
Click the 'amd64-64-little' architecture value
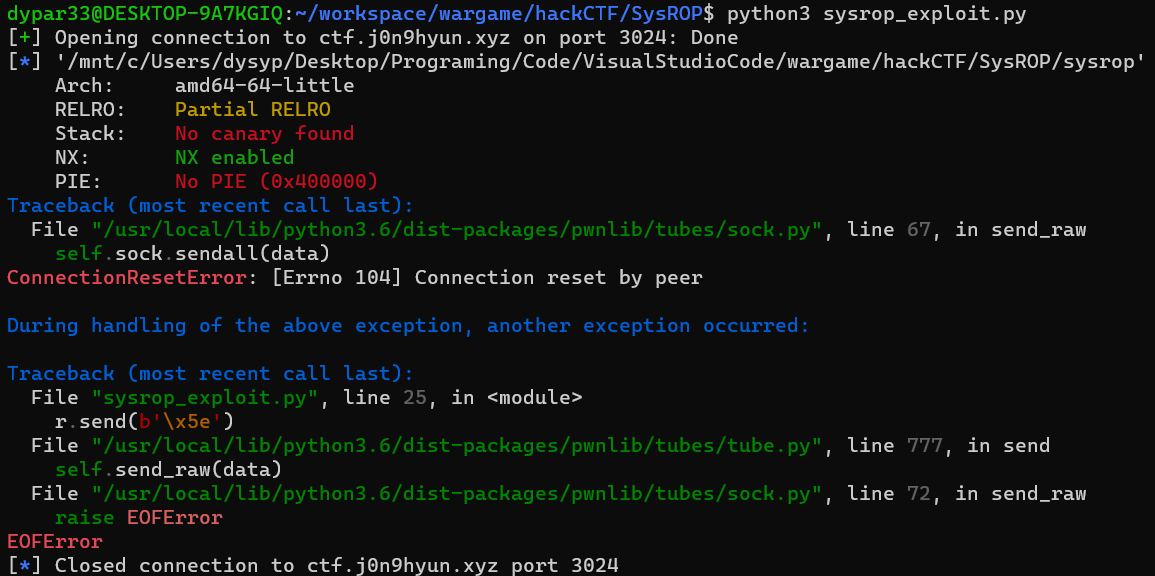[264, 86]
